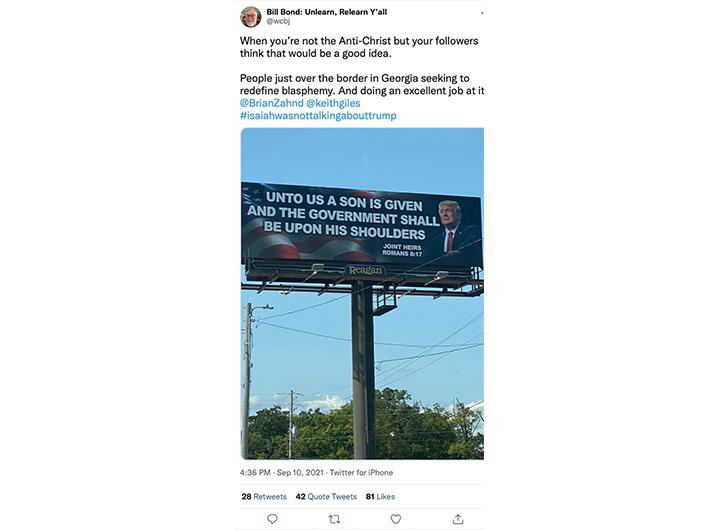720x530 pixels.
Task: Click the retweet arrows icon
Action: [x=334, y=519]
